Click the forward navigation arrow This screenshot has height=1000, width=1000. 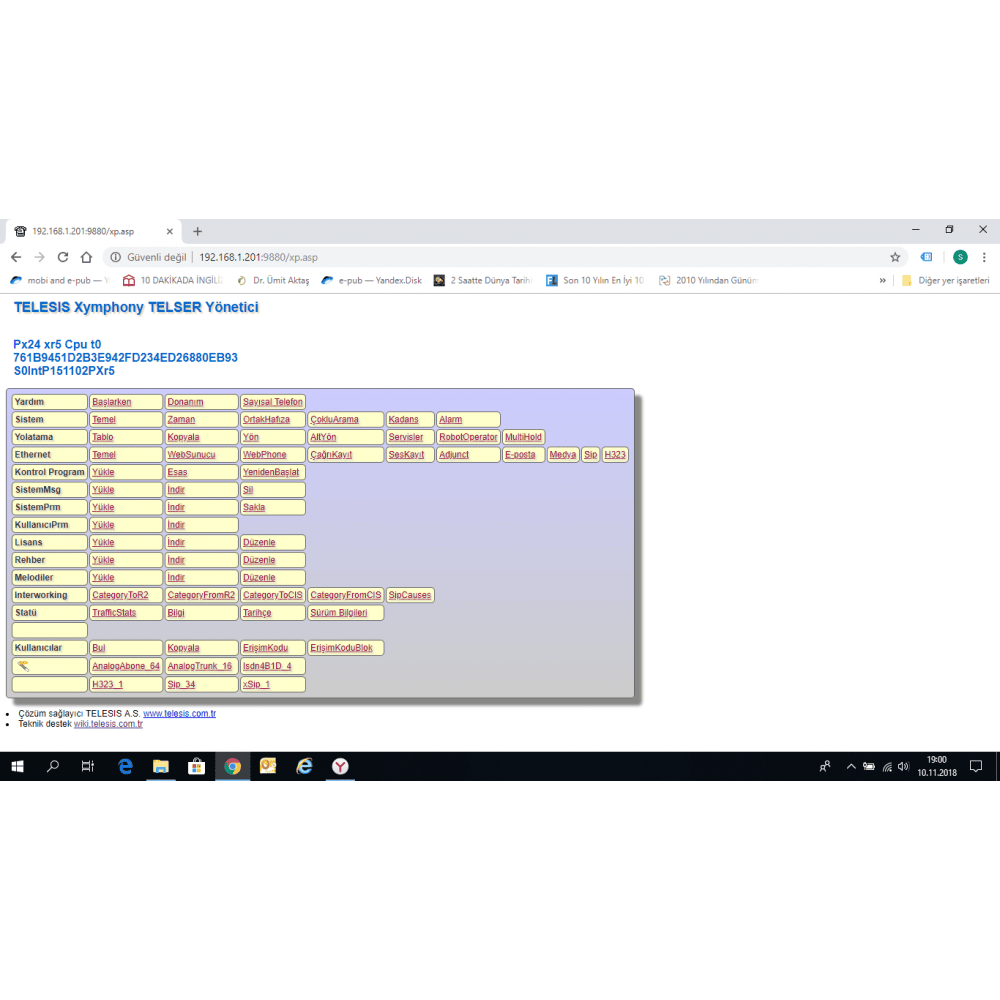click(38, 257)
